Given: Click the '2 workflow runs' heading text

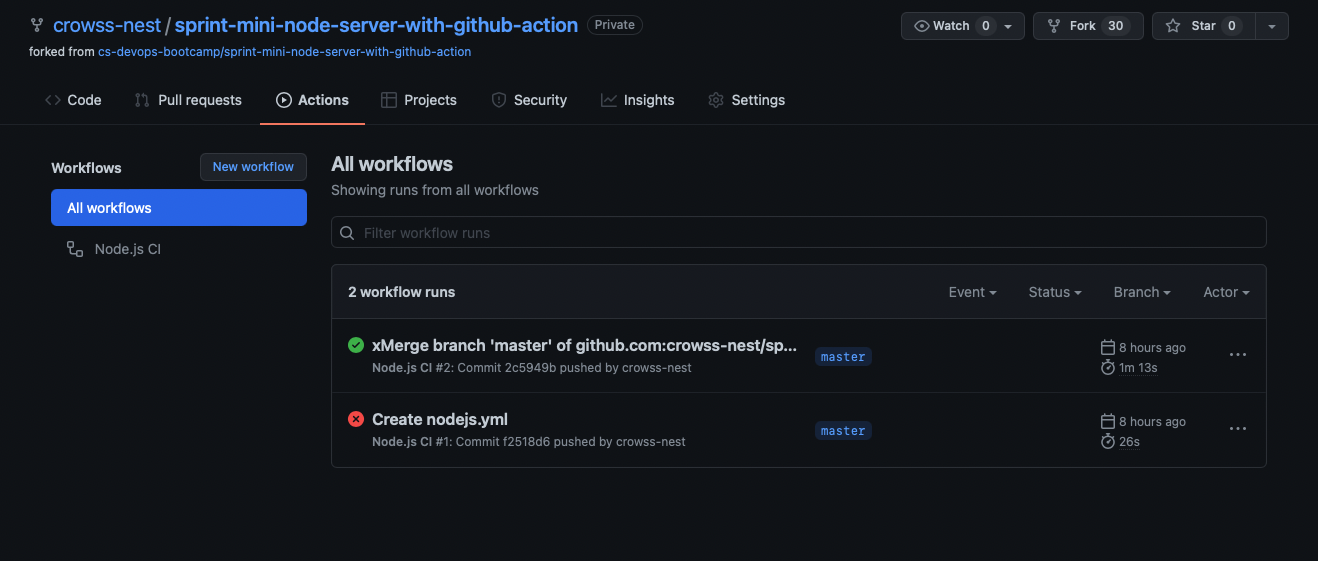Looking at the screenshot, I should [401, 292].
